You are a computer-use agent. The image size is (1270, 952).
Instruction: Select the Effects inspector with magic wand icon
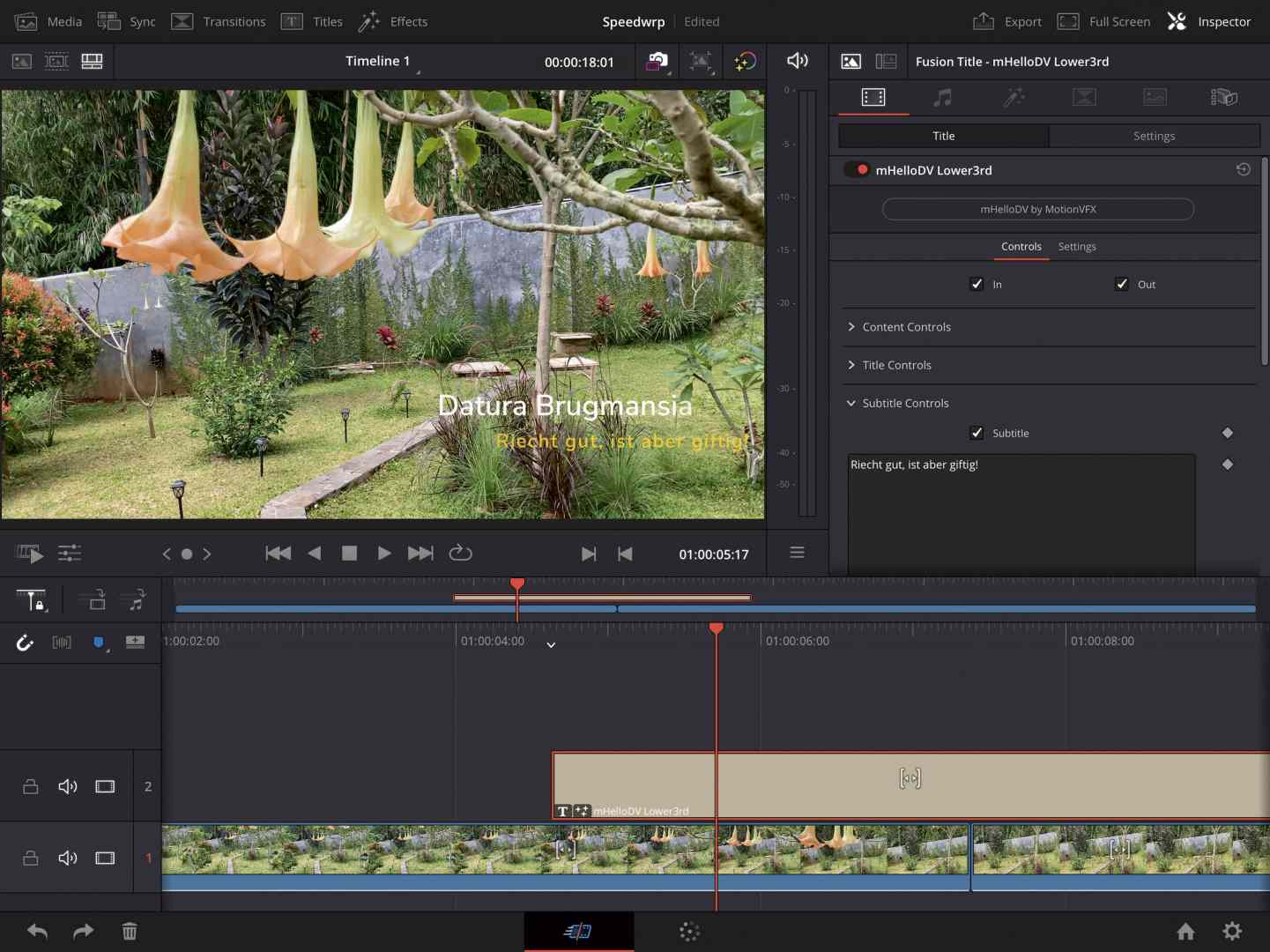(1014, 97)
